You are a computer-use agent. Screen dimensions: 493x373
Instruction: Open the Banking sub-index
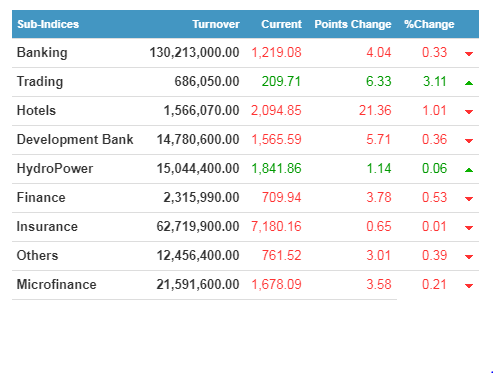coord(42,53)
